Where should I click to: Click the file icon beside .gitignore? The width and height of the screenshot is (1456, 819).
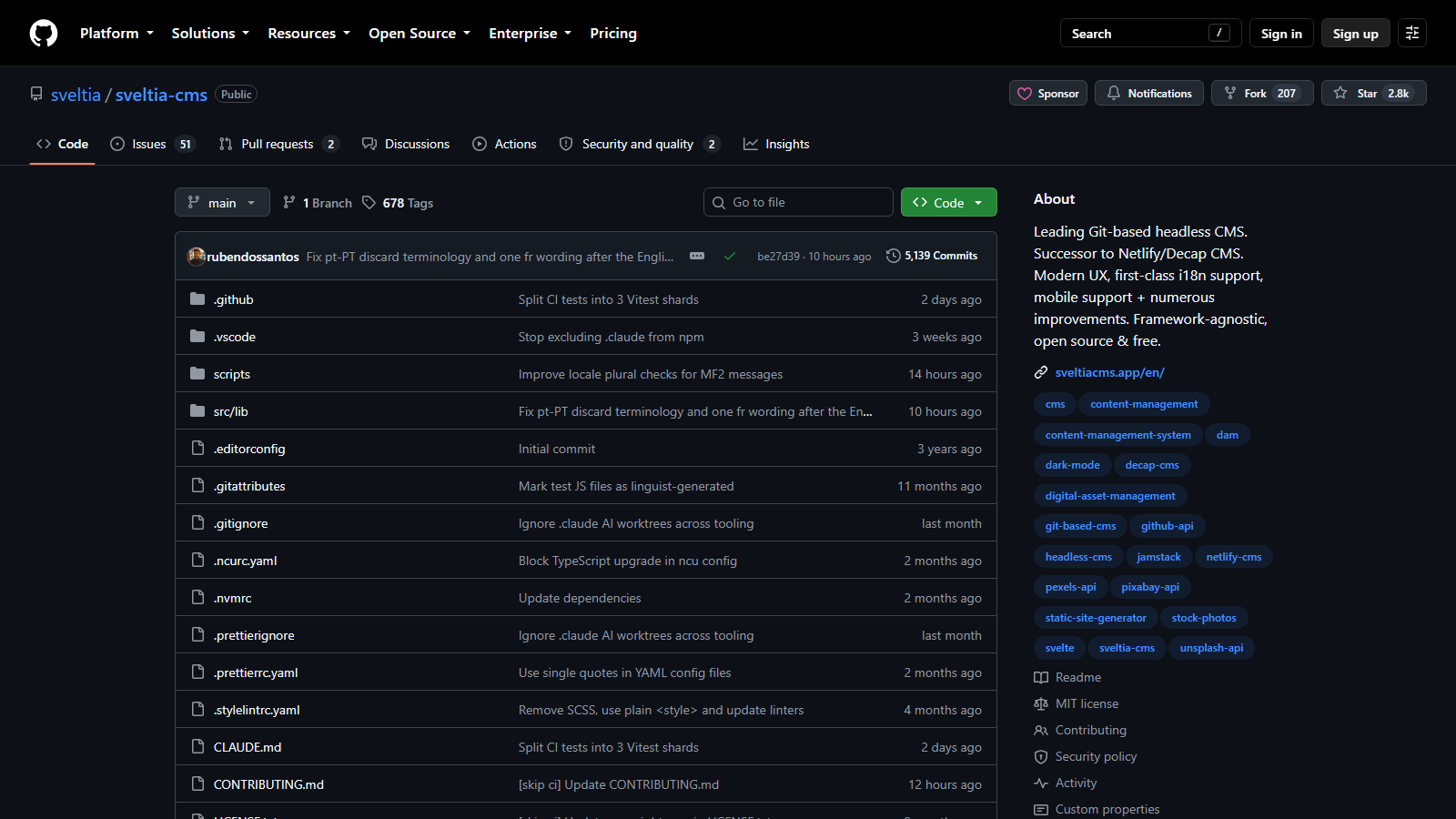197,523
